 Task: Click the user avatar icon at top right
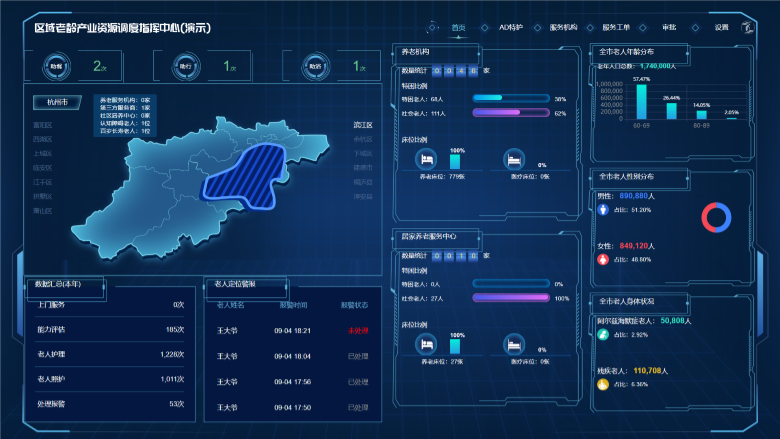coord(747,27)
